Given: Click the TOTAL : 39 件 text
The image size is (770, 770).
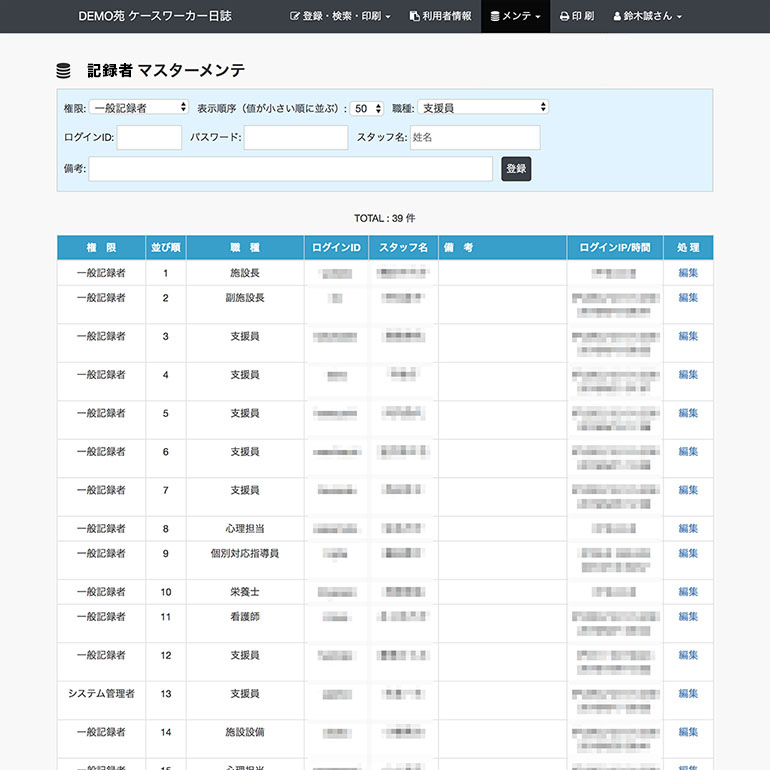Looking at the screenshot, I should (385, 218).
